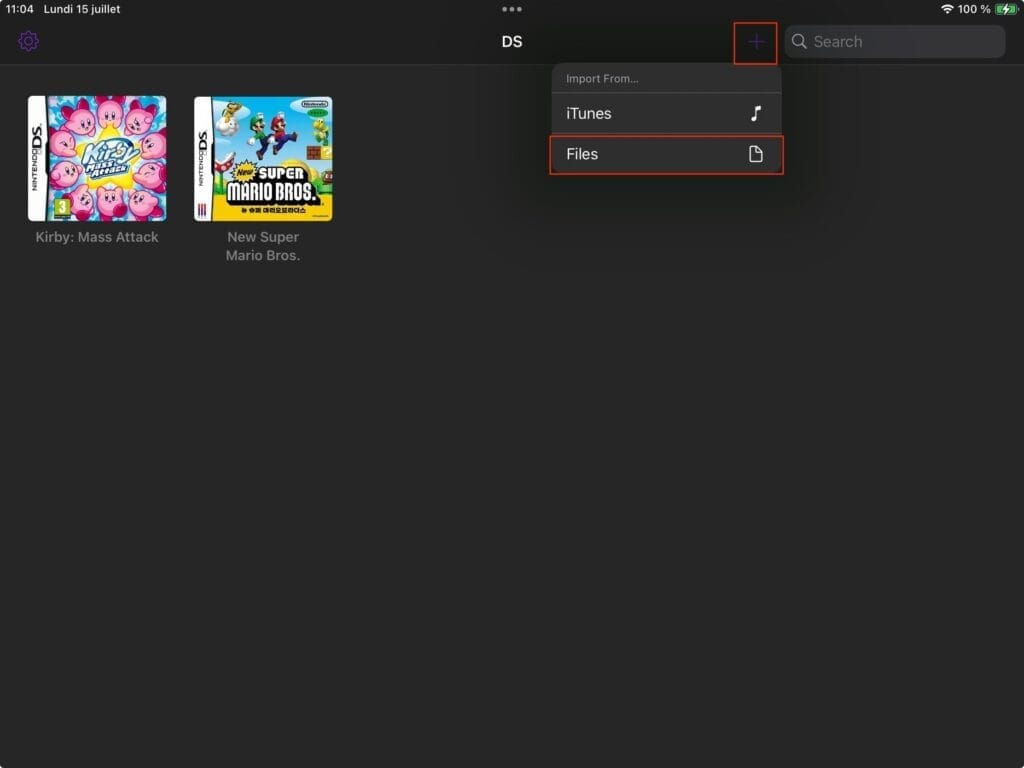Tap the 11:04 clock in status bar

pos(20,9)
